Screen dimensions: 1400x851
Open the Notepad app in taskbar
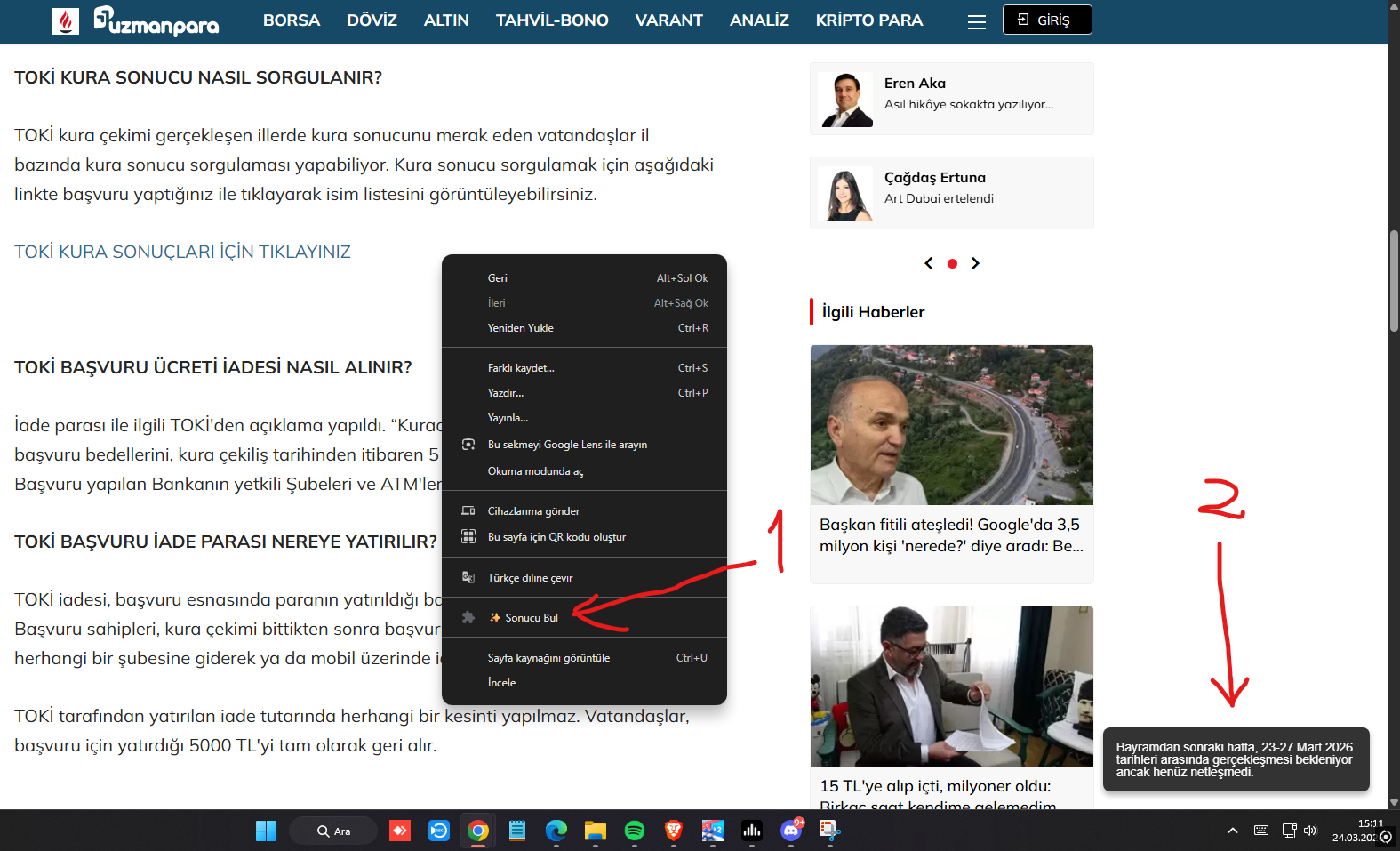517,831
